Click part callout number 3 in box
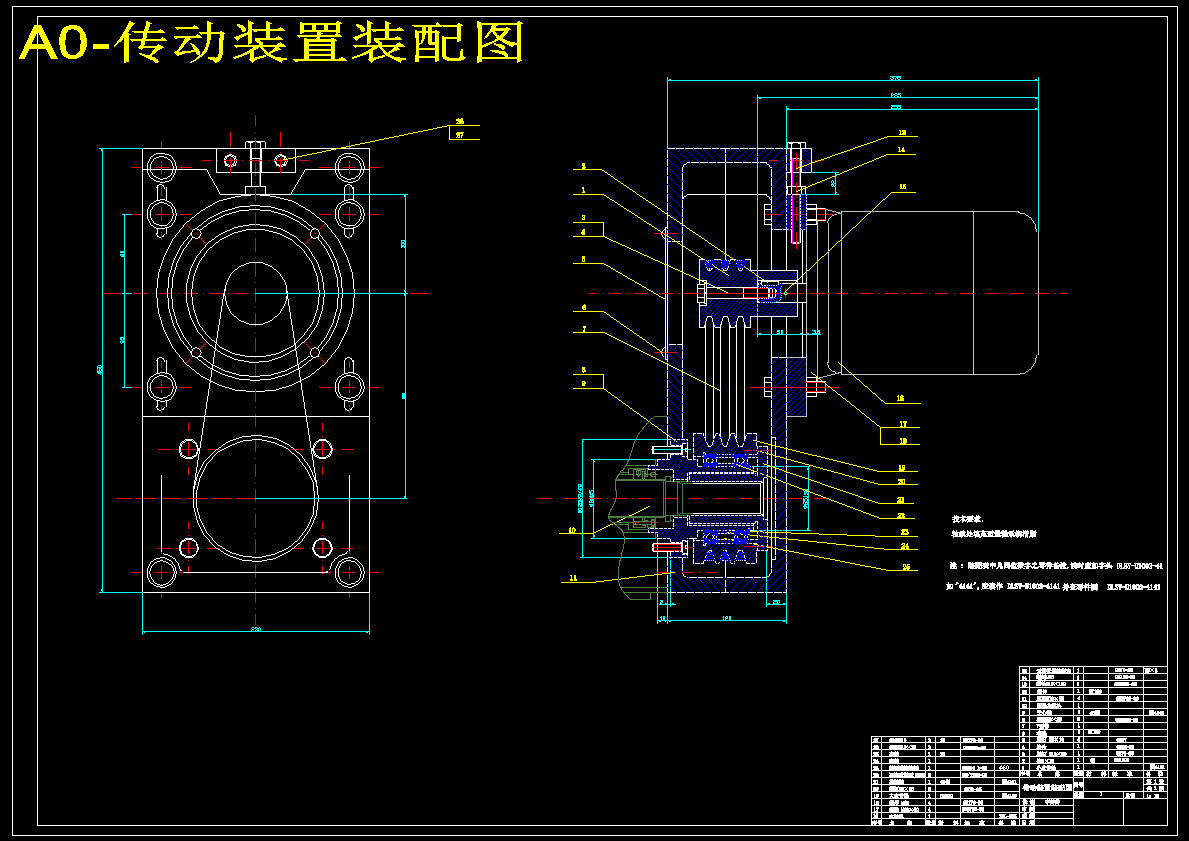 click(x=583, y=218)
